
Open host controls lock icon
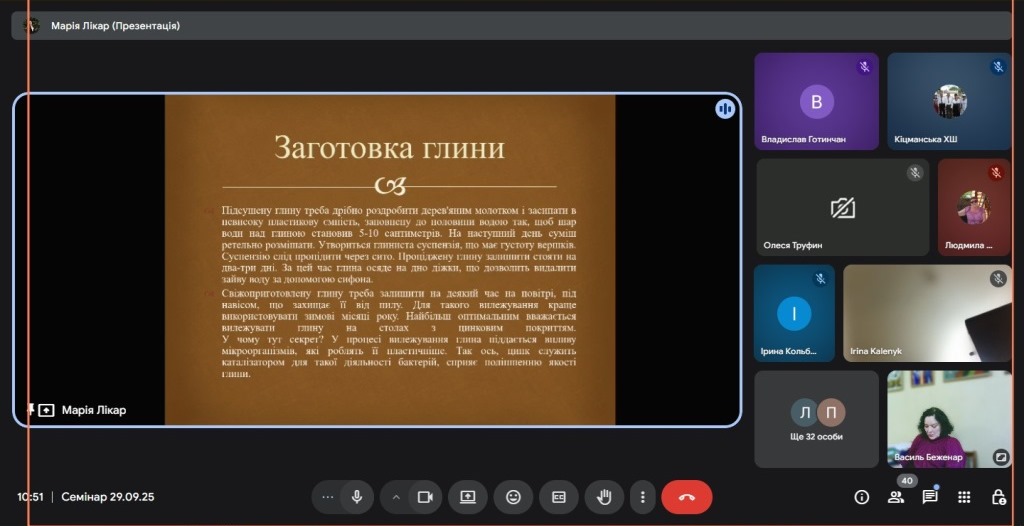pyautogui.click(x=998, y=497)
